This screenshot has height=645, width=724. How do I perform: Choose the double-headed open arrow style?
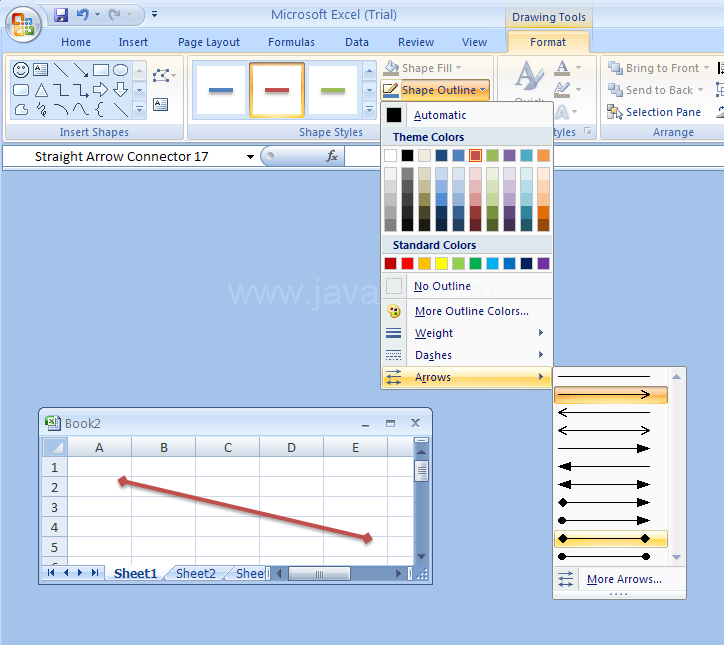pos(610,430)
